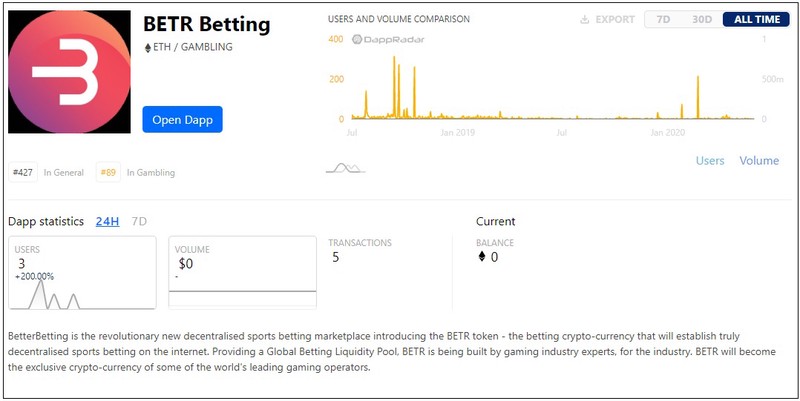Click the BETR Betting logo image
800x401 pixels.
69,72
